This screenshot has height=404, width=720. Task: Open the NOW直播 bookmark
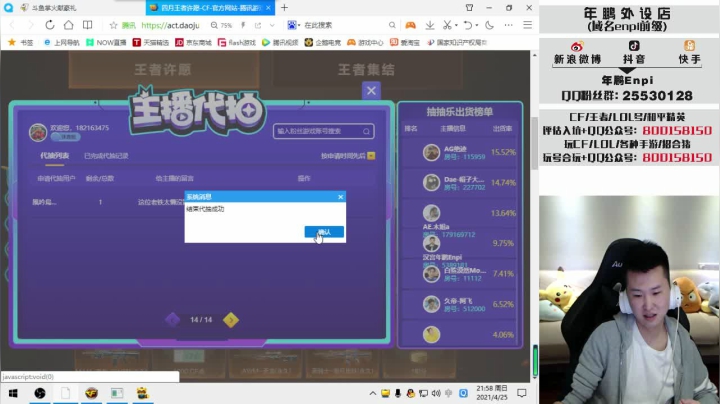tap(107, 42)
